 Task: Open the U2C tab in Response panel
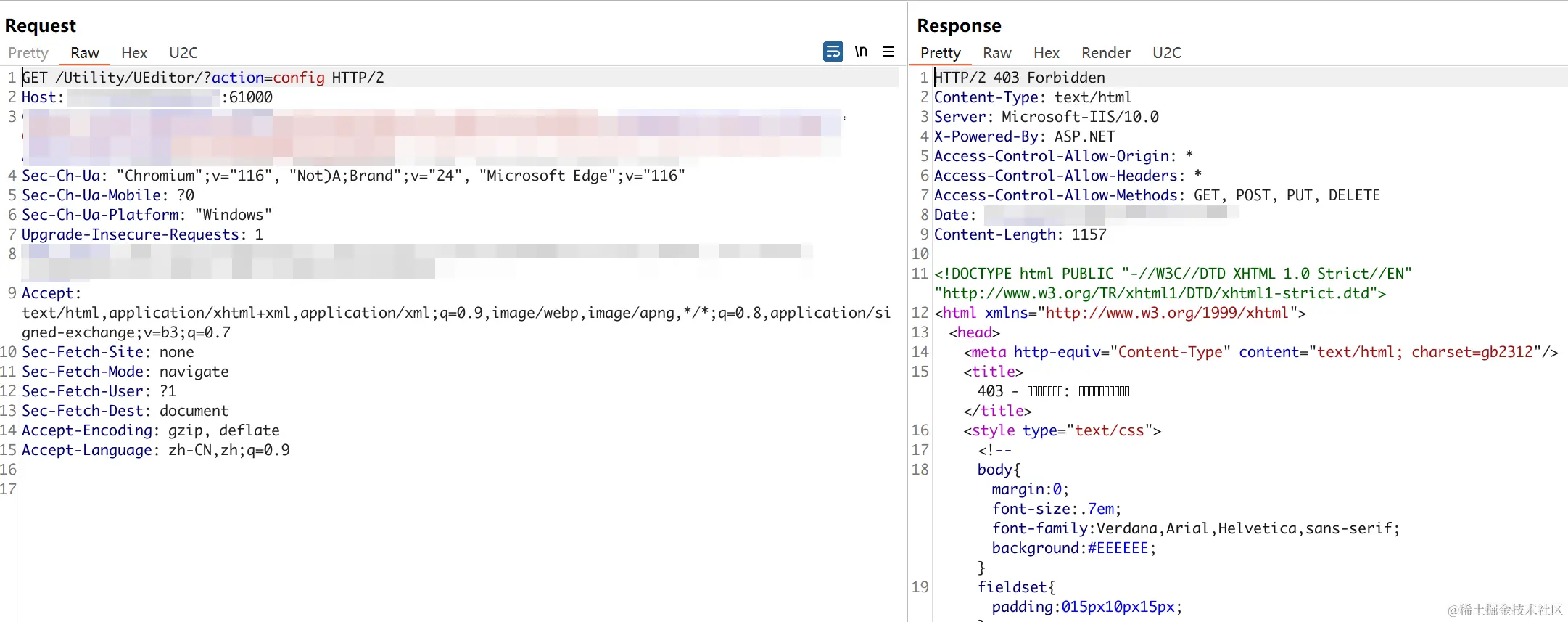point(1167,53)
